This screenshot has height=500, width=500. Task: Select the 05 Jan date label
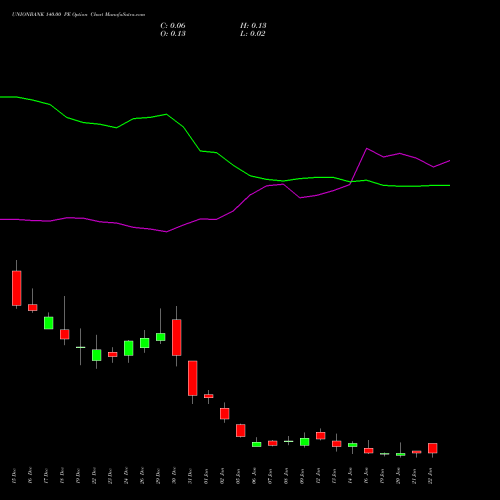click(x=238, y=476)
